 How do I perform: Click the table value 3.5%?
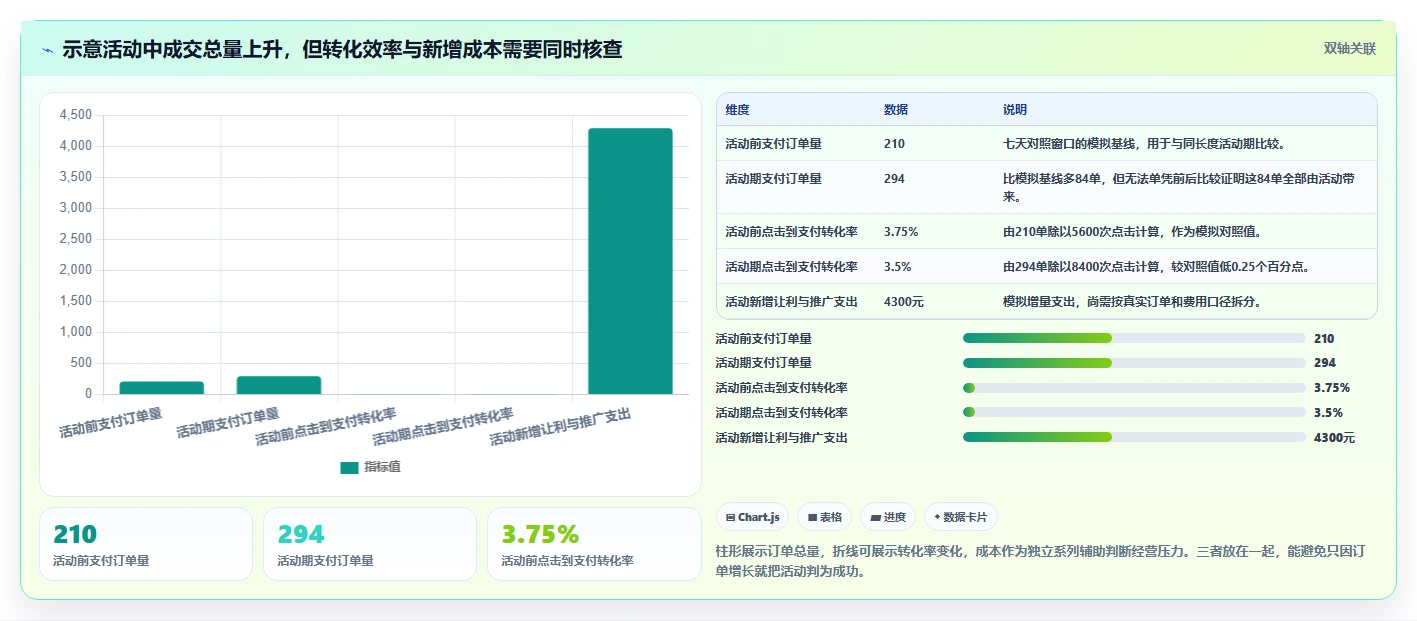(x=897, y=267)
